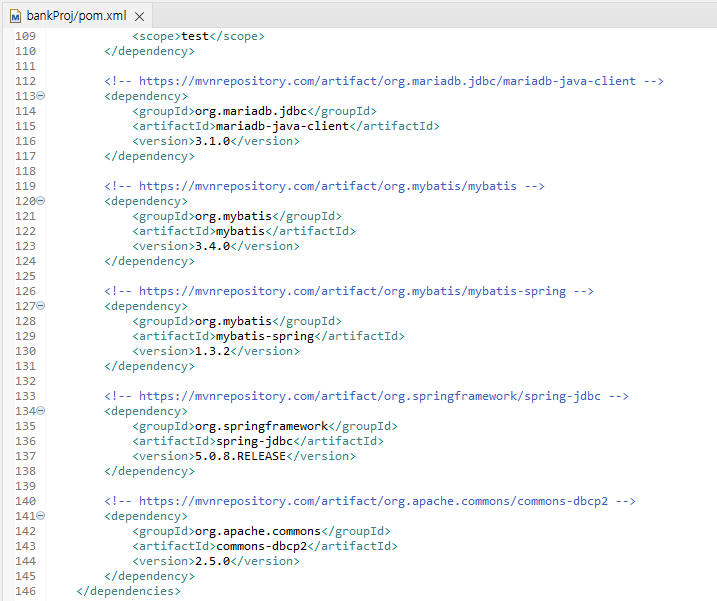Click the <dependency> opening tag on line 113

(x=146, y=96)
